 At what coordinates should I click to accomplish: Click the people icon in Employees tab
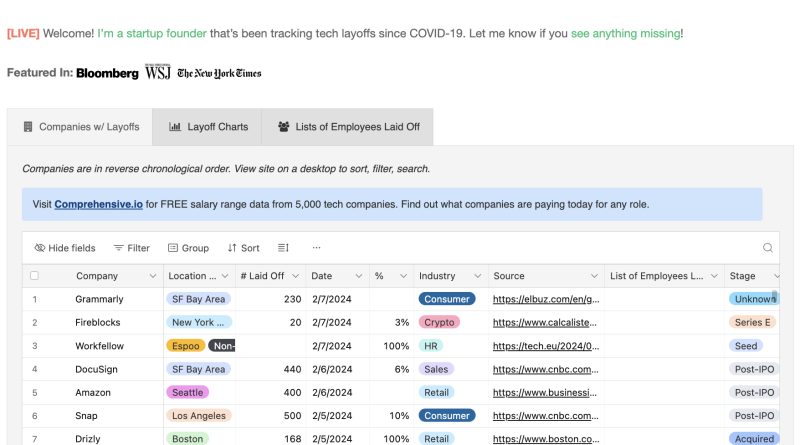click(284, 127)
